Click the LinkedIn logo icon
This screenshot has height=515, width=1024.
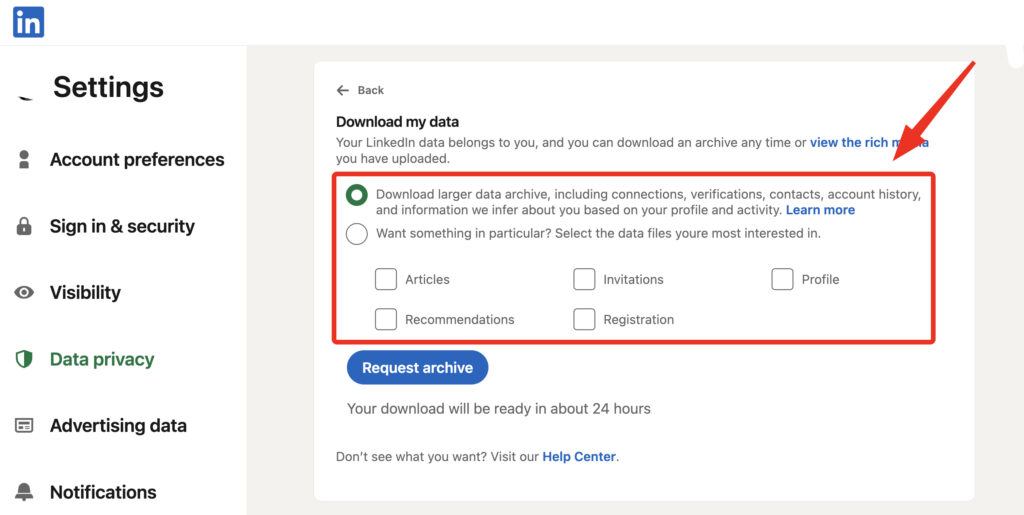pyautogui.click(x=28, y=22)
